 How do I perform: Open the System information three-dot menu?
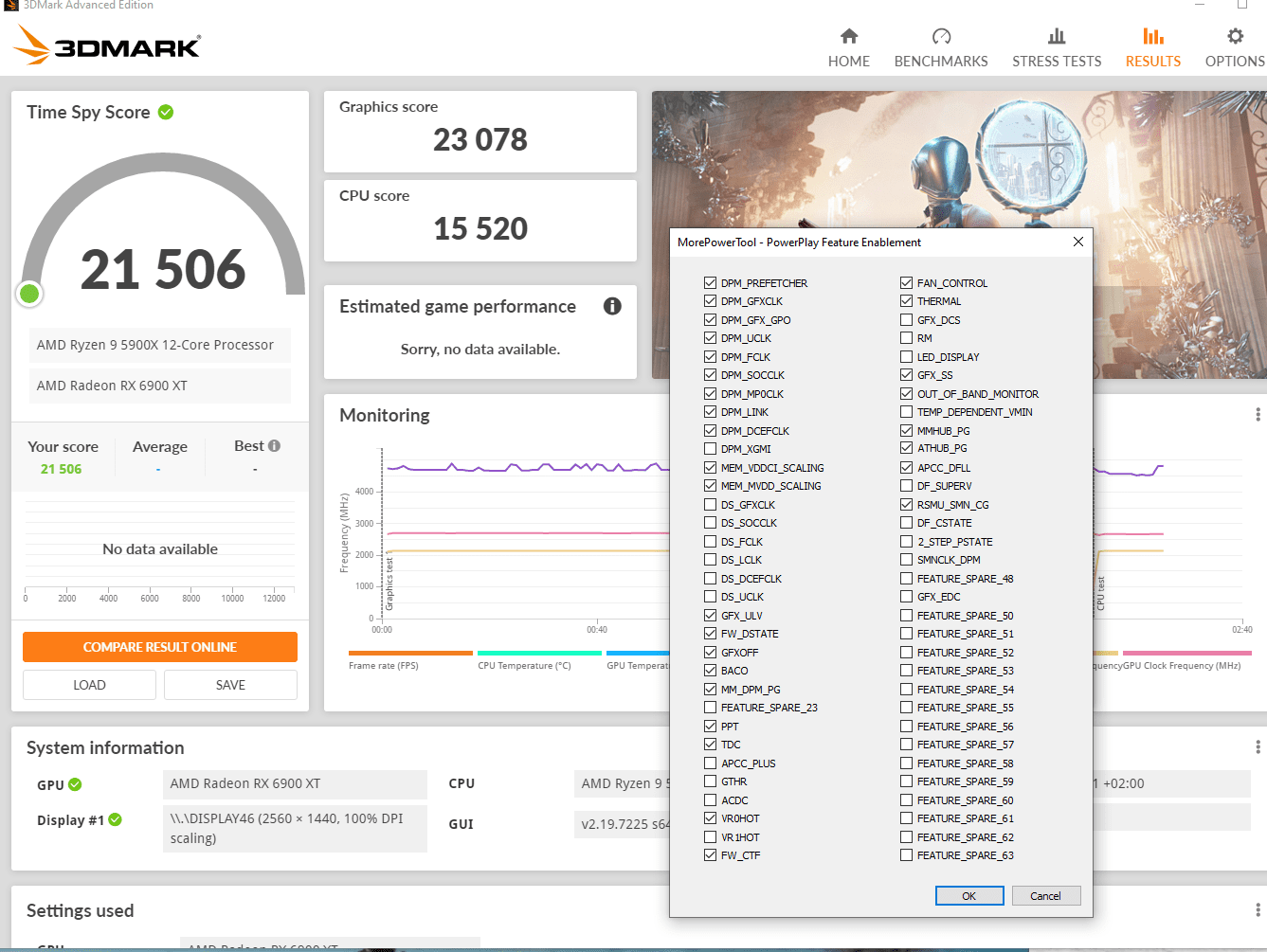tap(1258, 746)
